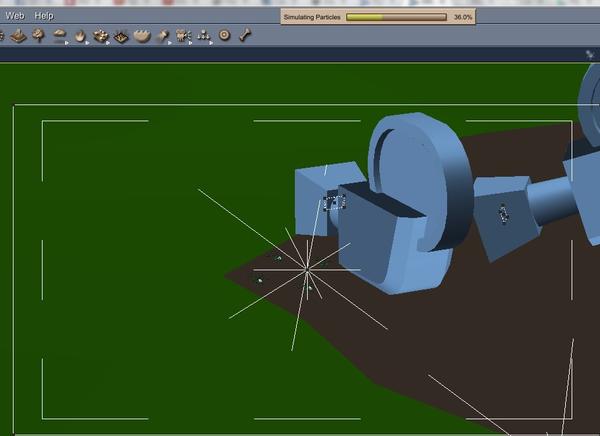
Task: Open the Web menu
Action: [15, 16]
